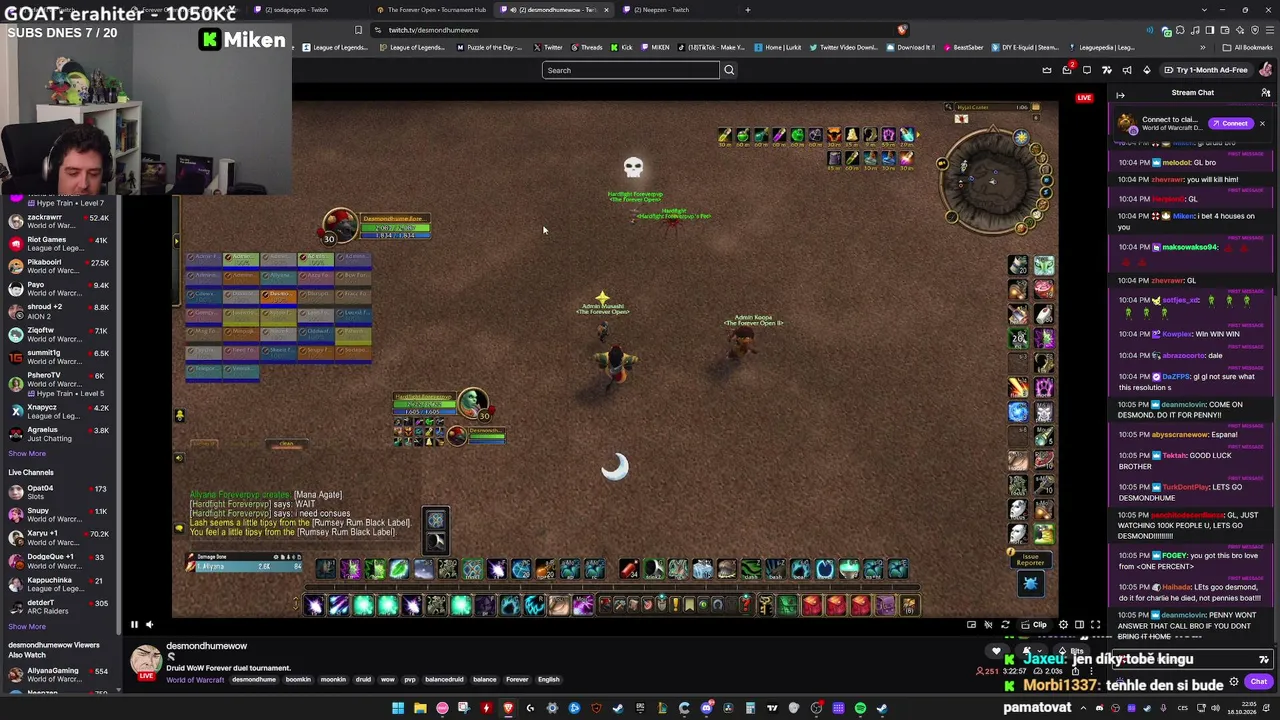Click the refresh player icon
The height and width of the screenshot is (720, 1280).
1005,624
